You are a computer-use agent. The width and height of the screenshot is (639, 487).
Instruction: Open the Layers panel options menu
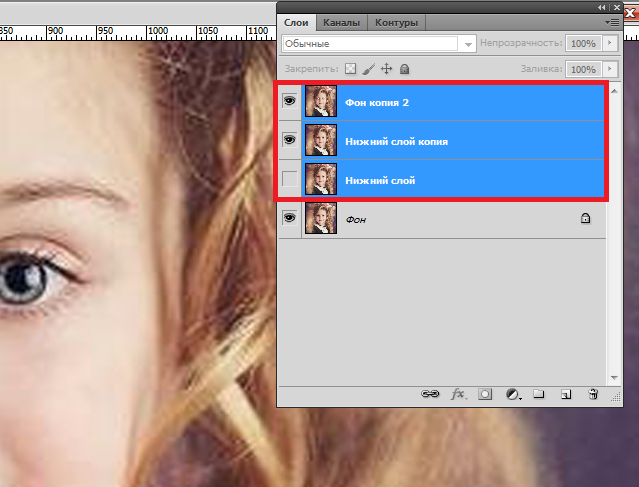pyautogui.click(x=612, y=23)
